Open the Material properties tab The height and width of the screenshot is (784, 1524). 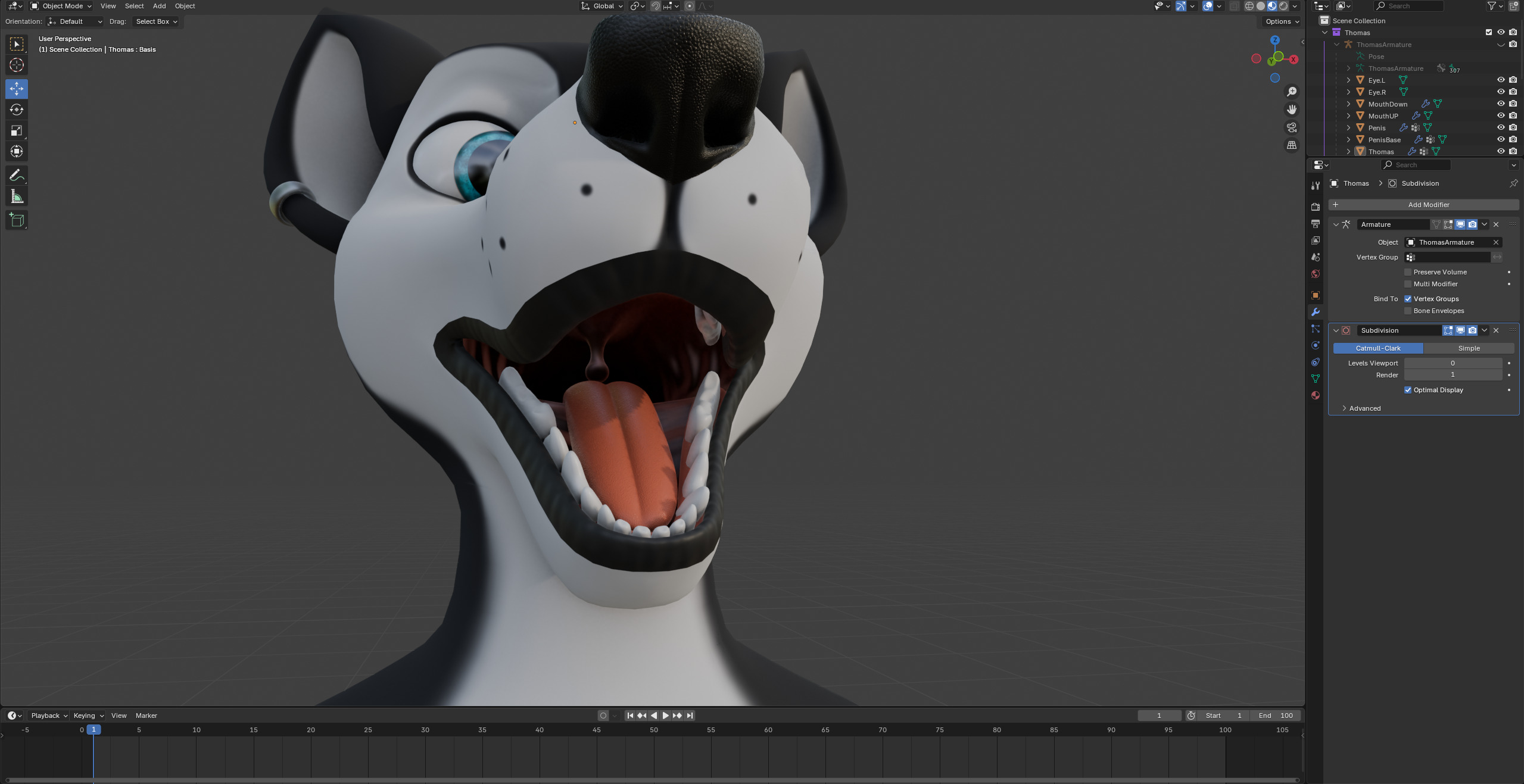pos(1316,395)
